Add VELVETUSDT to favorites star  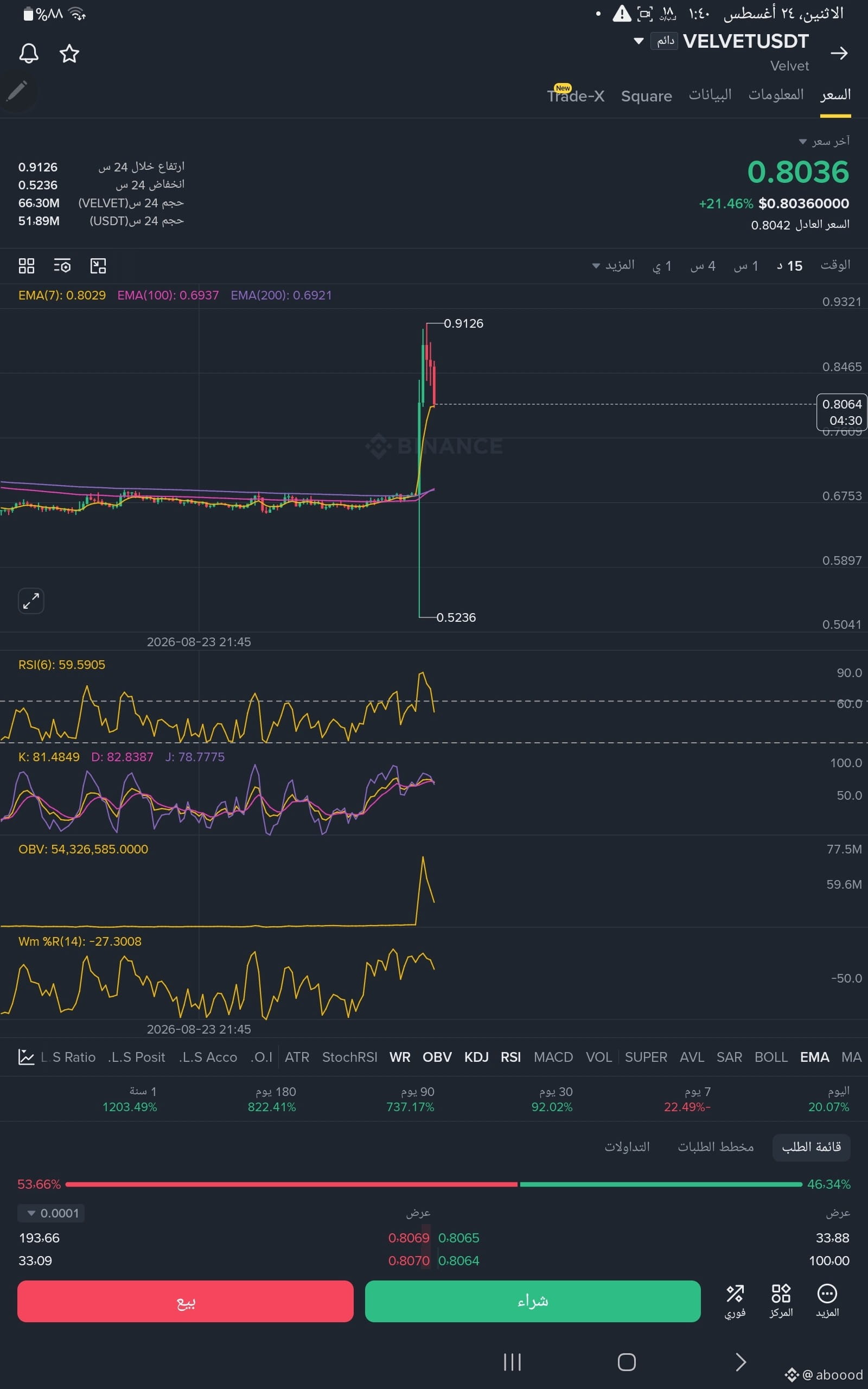[69, 53]
